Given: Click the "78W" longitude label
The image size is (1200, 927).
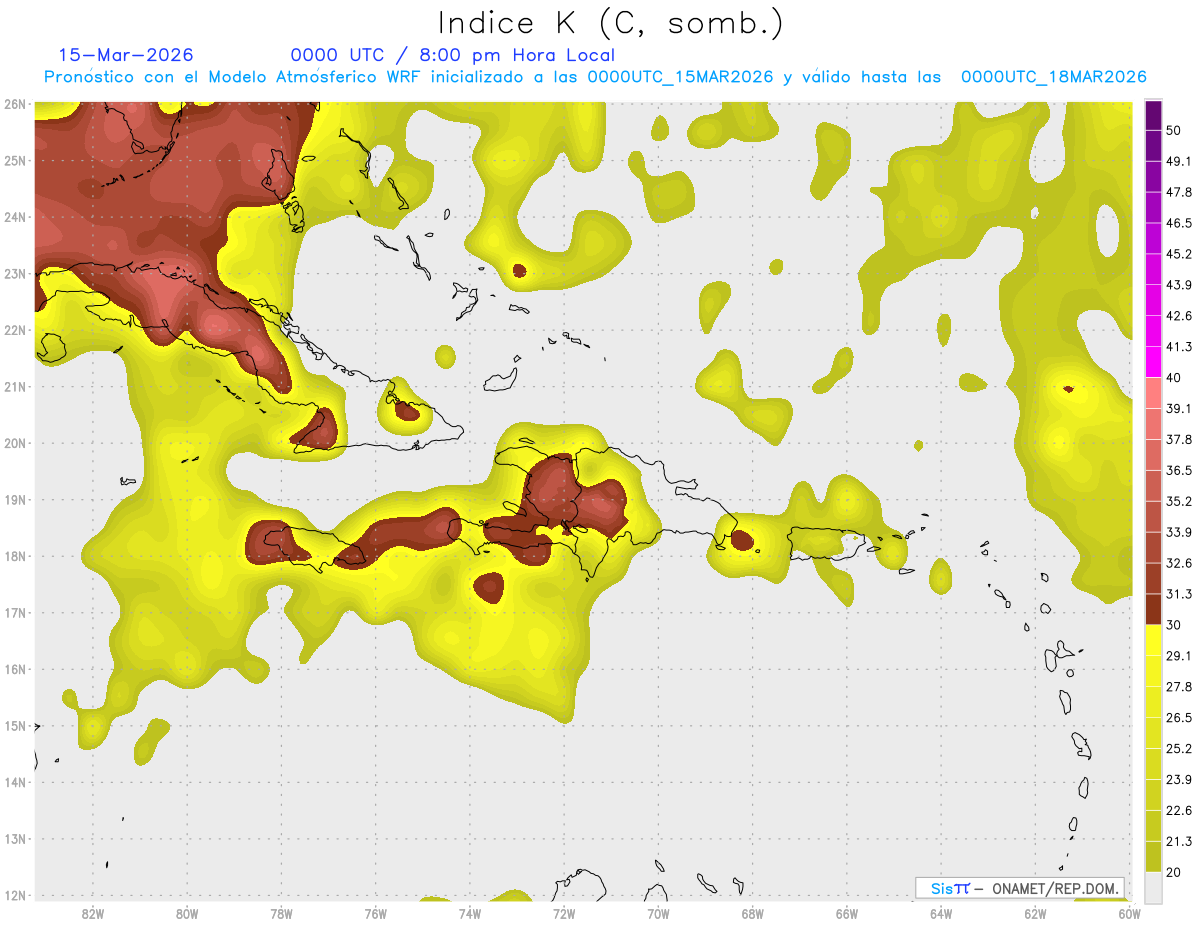Looking at the screenshot, I should point(281,913).
